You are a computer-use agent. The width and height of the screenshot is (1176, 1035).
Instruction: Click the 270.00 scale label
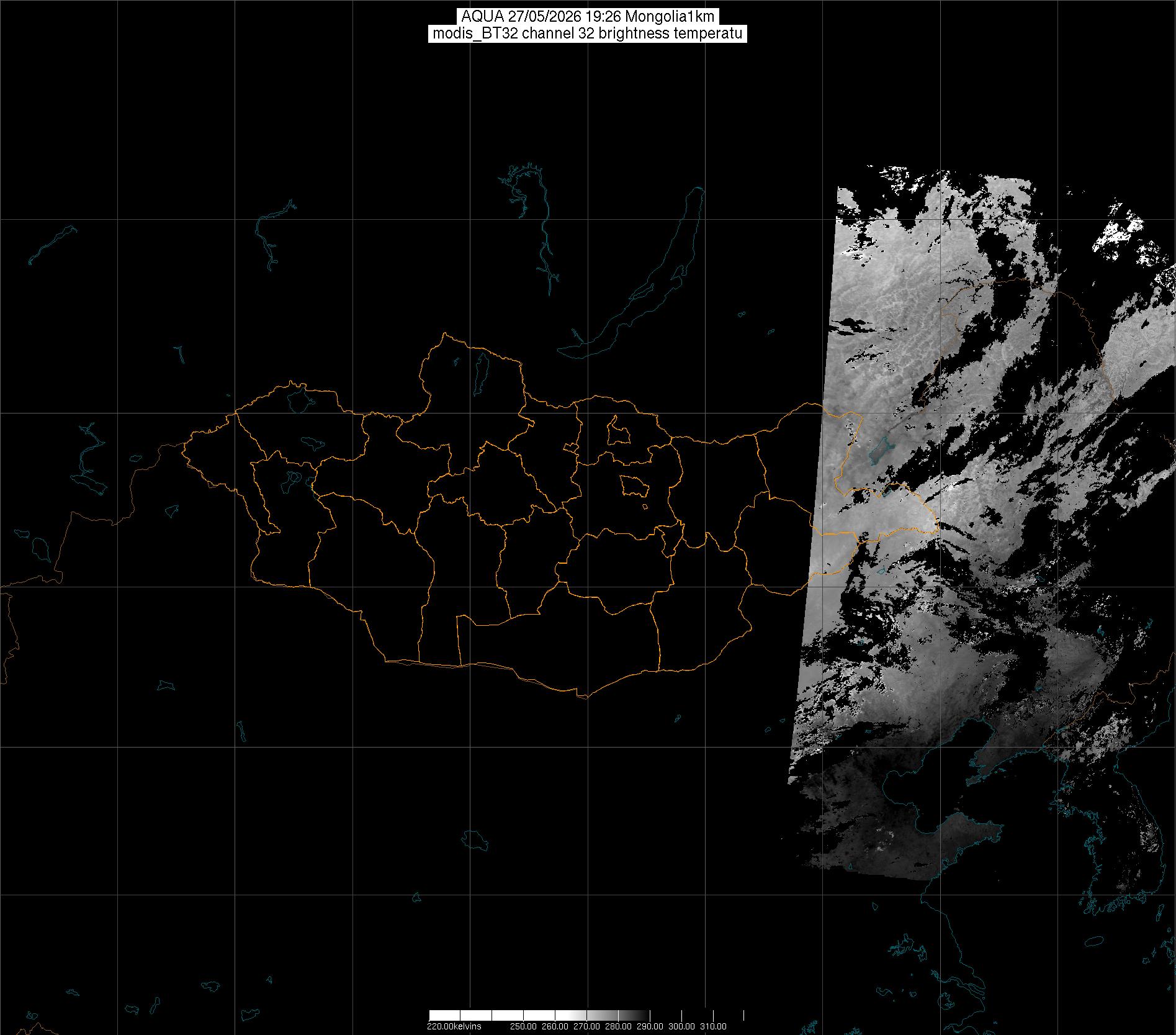pyautogui.click(x=586, y=1026)
